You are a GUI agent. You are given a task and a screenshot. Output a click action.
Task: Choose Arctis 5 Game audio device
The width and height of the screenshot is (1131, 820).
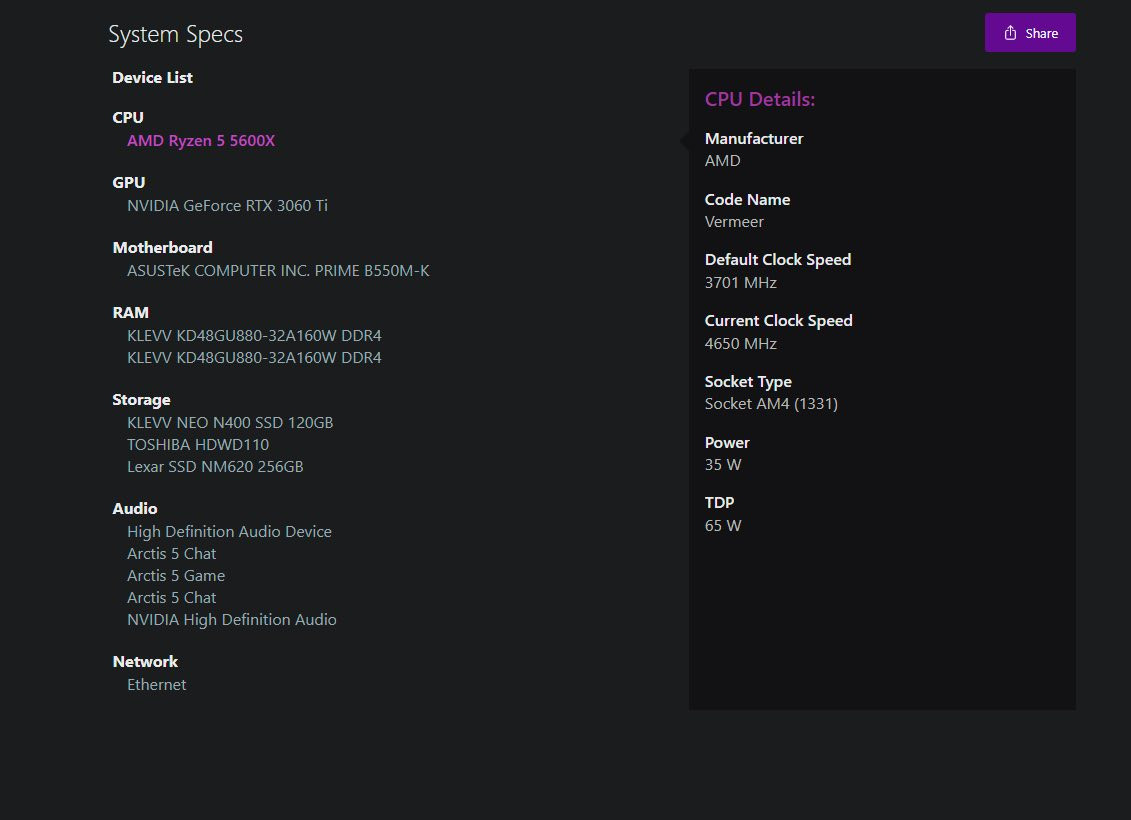pyautogui.click(x=176, y=576)
